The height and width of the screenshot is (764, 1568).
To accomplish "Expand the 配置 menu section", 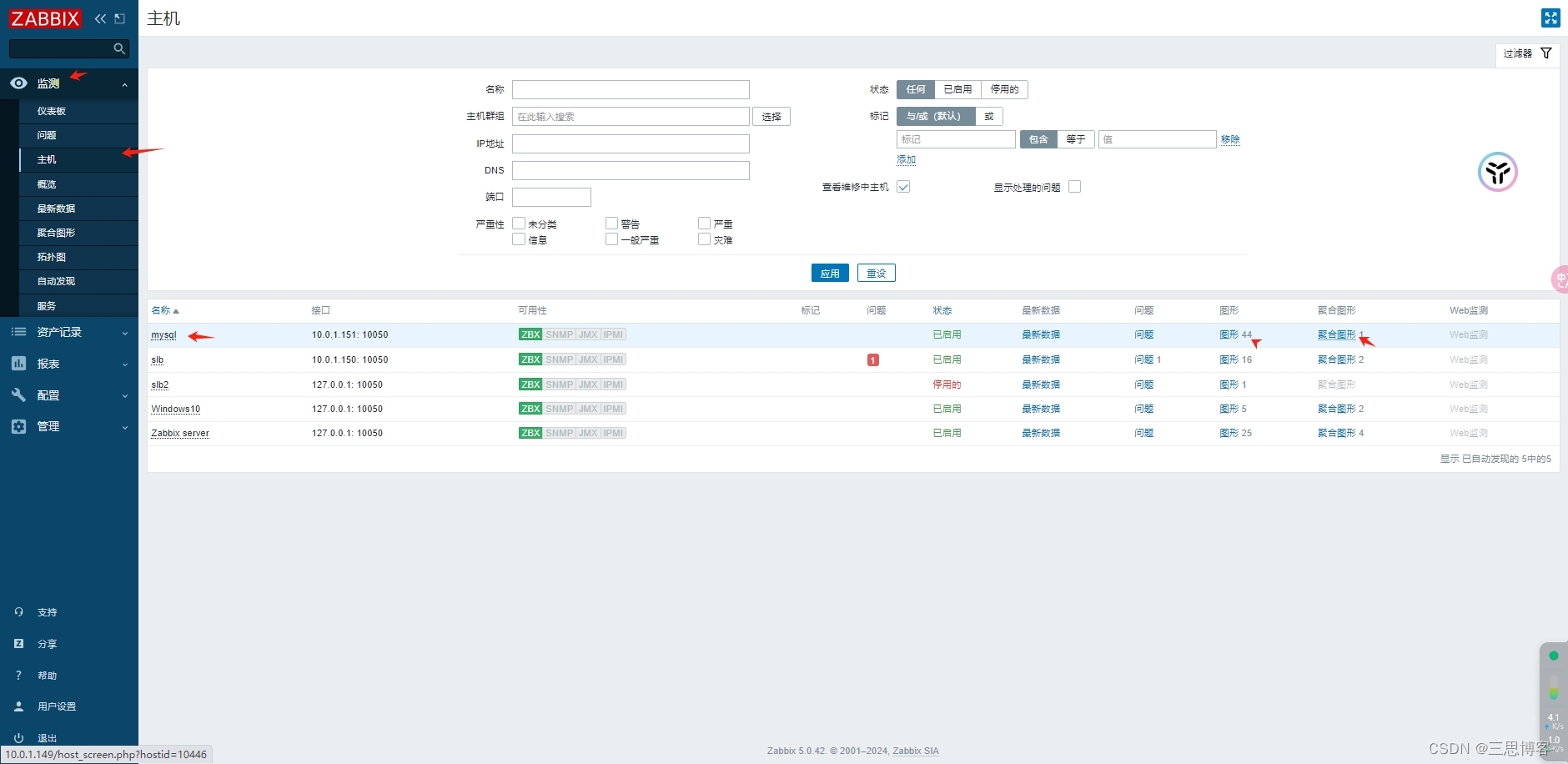I will pyautogui.click(x=69, y=395).
